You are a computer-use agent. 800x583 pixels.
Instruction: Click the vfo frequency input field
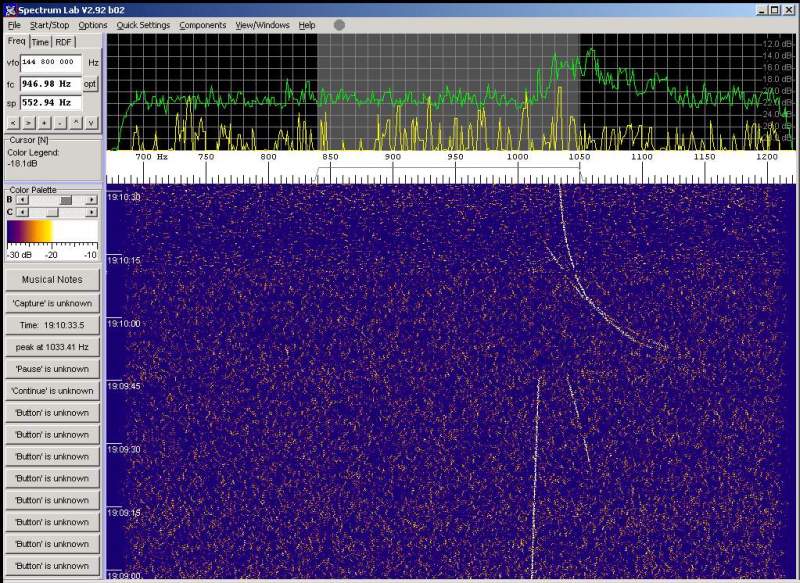click(50, 62)
